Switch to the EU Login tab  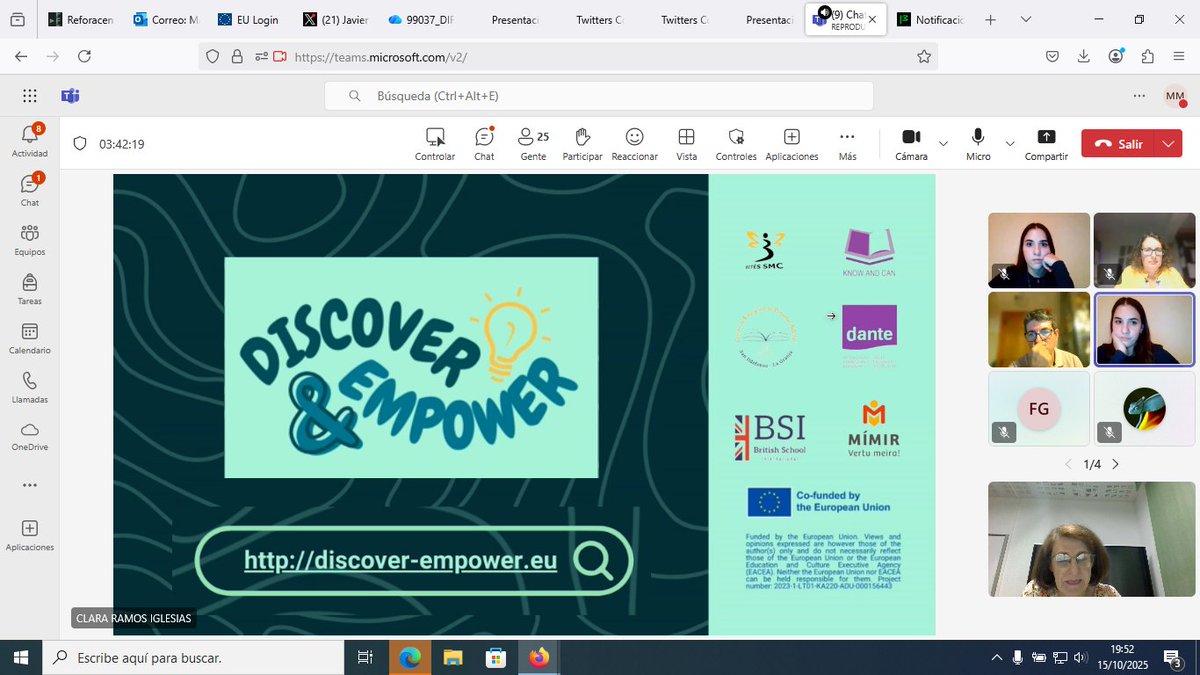tap(251, 19)
